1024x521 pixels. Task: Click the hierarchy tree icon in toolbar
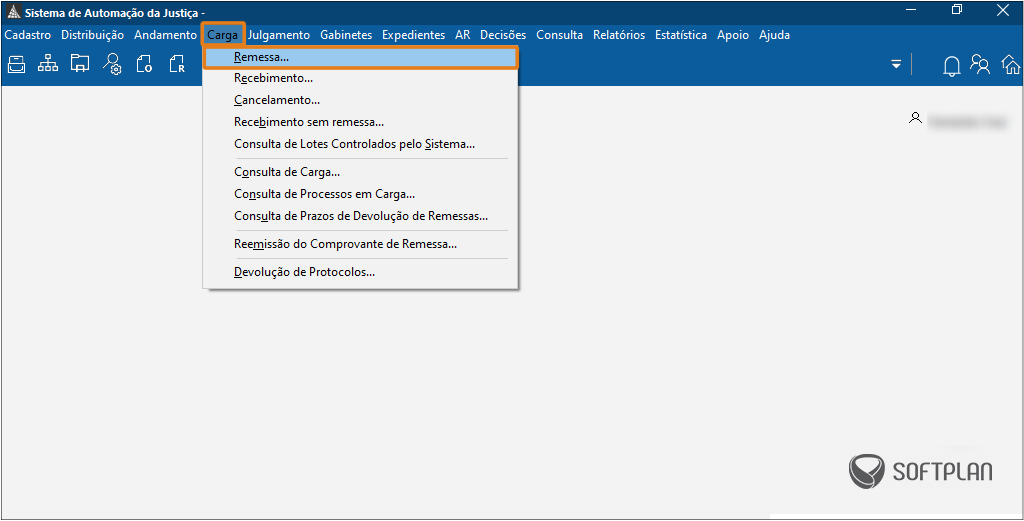click(x=48, y=63)
